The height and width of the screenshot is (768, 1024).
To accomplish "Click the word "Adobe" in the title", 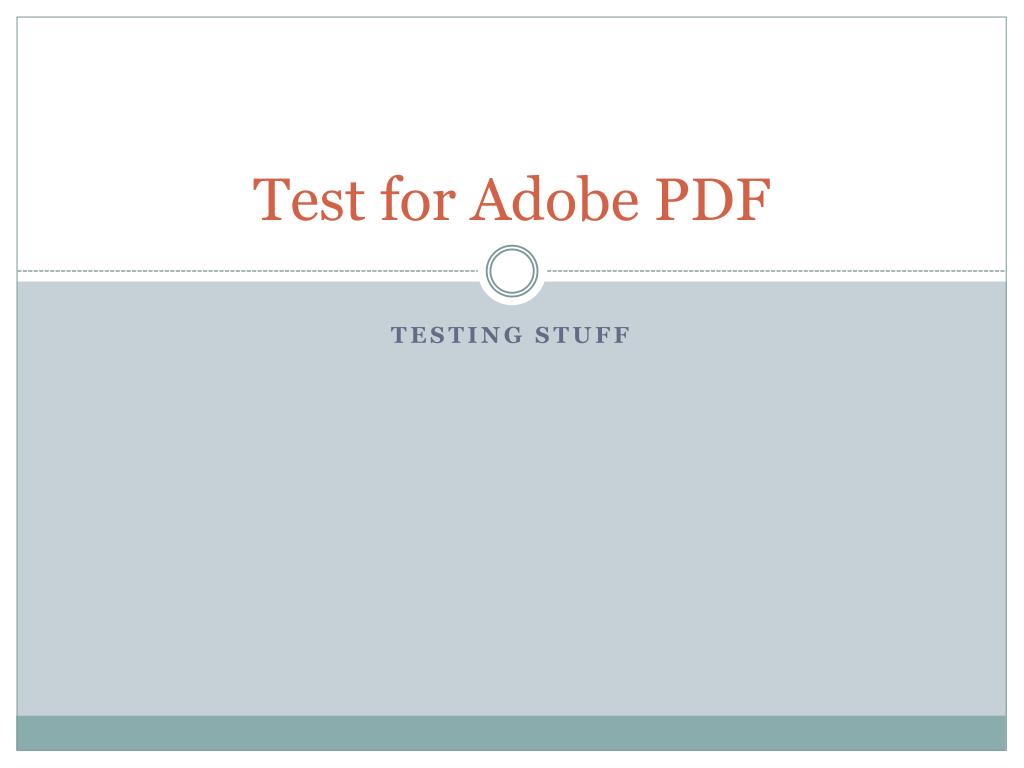I will click(x=554, y=199).
